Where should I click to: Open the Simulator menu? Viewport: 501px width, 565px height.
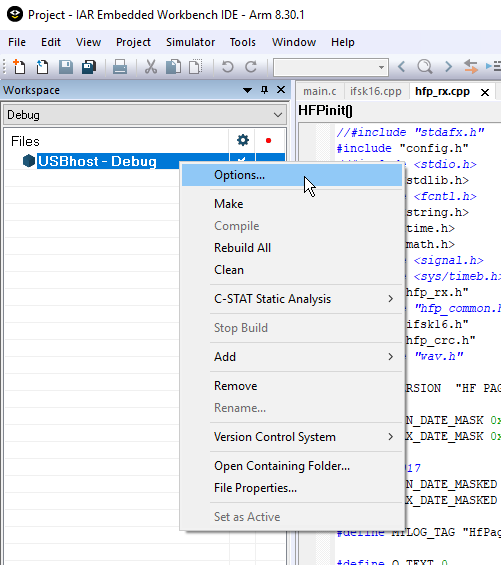190,42
